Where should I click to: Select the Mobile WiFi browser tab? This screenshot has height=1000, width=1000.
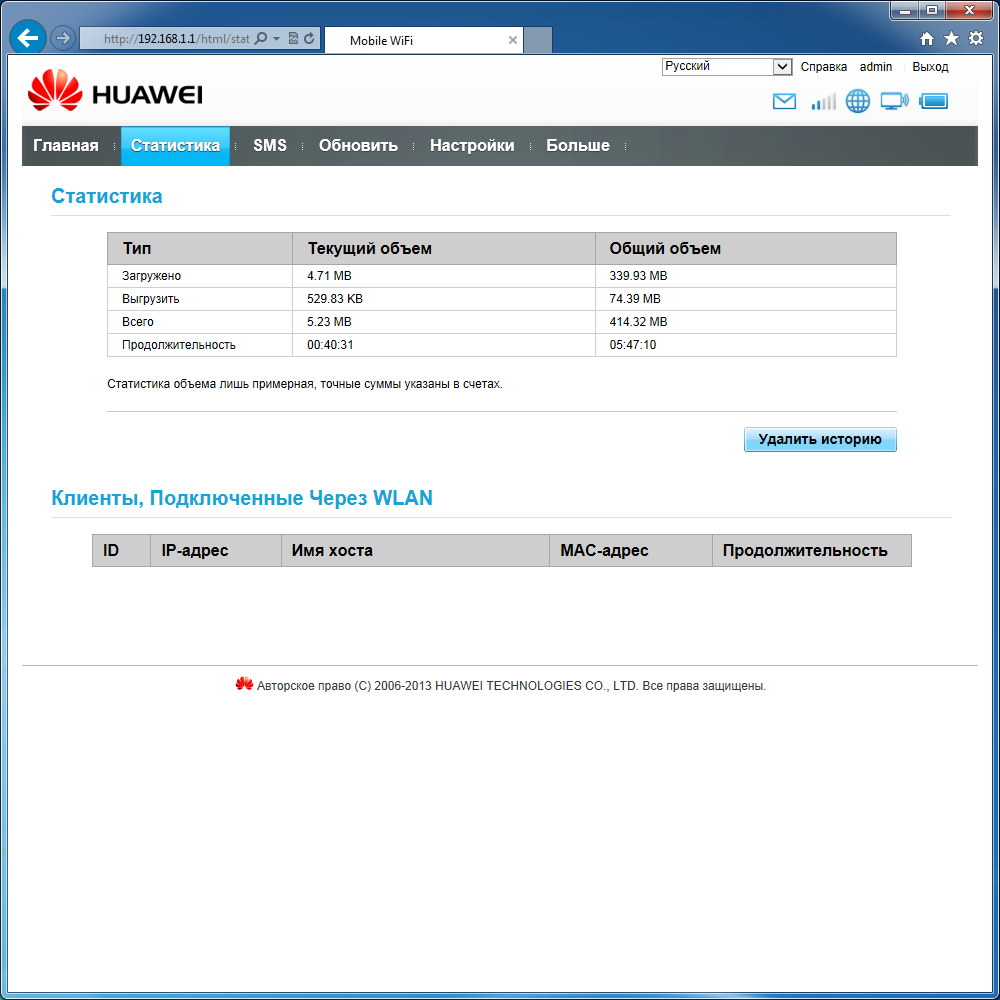424,40
